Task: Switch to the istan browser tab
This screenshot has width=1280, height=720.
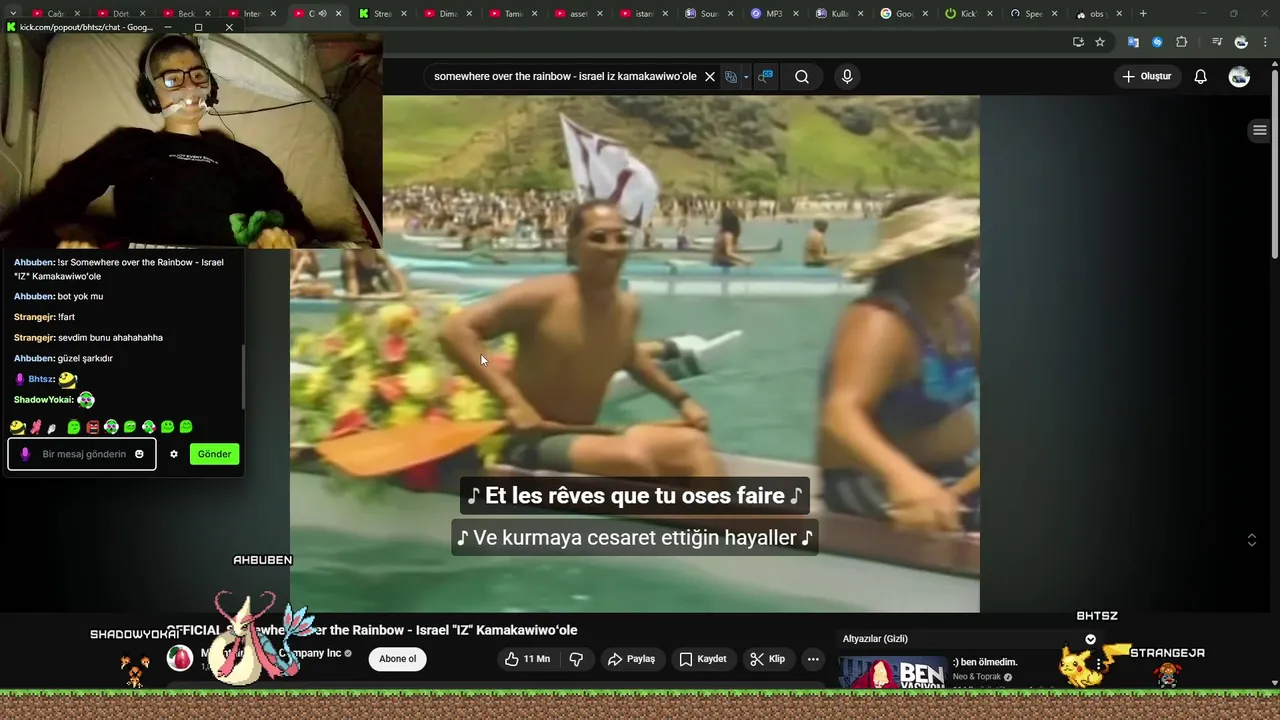Action: pos(643,14)
